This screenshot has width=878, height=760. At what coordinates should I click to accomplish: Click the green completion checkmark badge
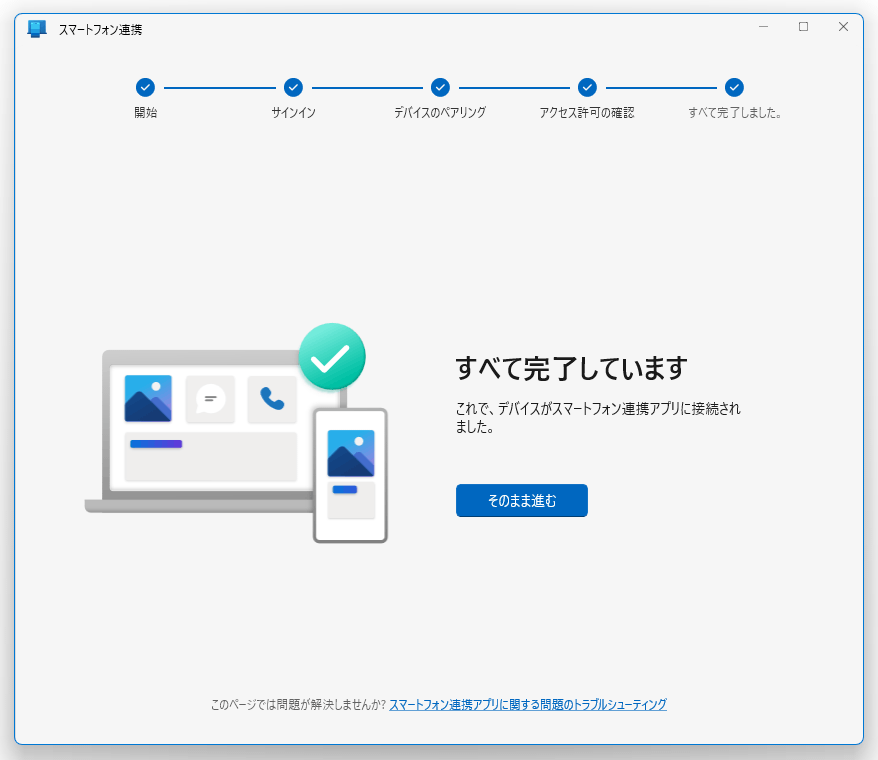(332, 356)
